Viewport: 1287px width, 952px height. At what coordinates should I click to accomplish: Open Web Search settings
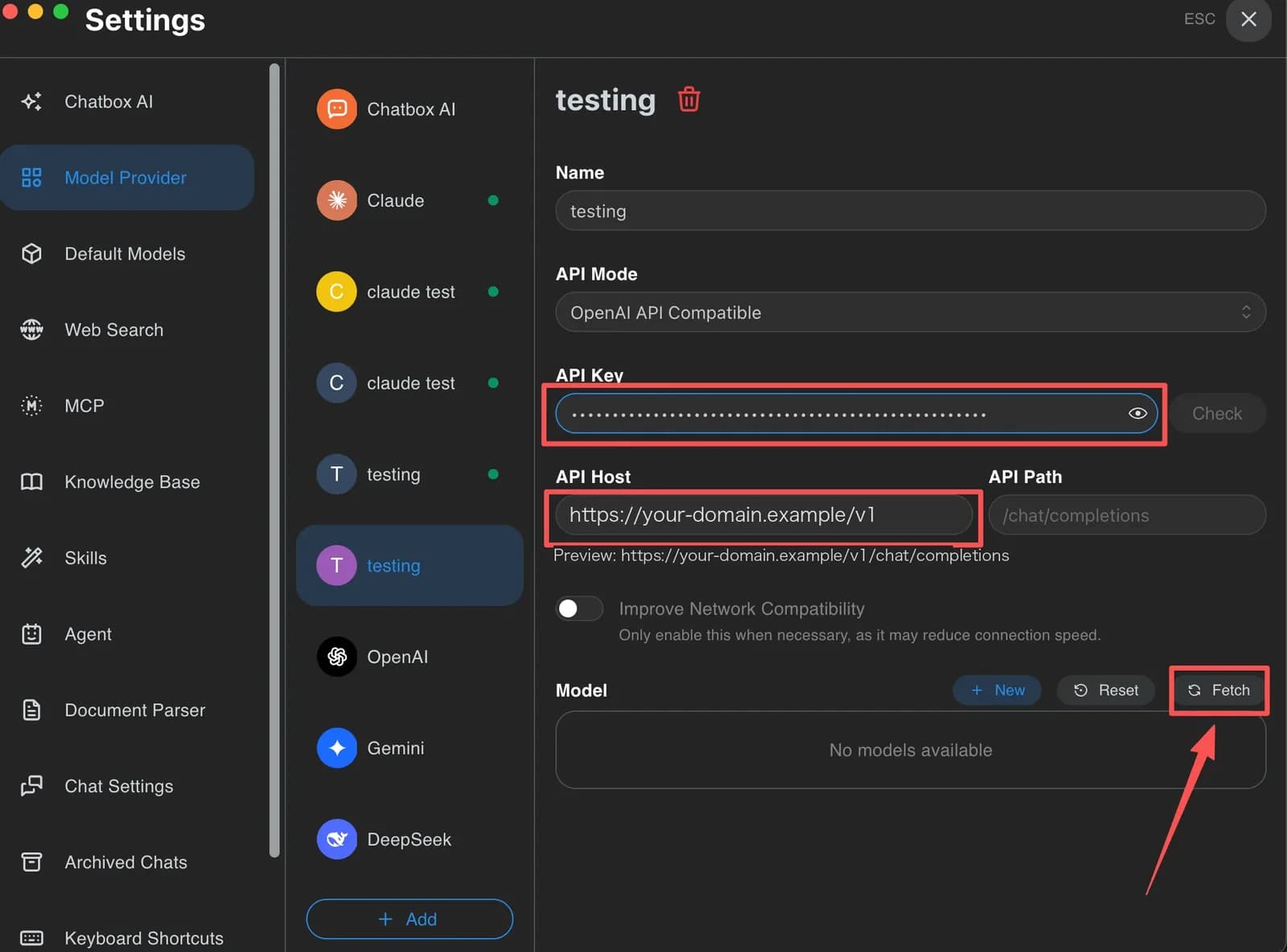pyautogui.click(x=127, y=330)
